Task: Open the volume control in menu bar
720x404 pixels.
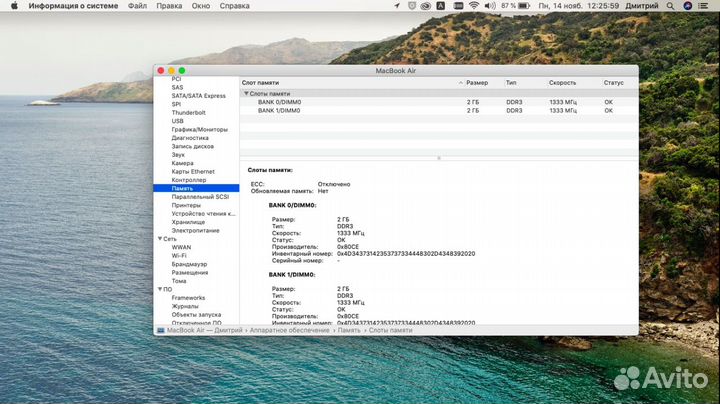Action: pyautogui.click(x=490, y=6)
